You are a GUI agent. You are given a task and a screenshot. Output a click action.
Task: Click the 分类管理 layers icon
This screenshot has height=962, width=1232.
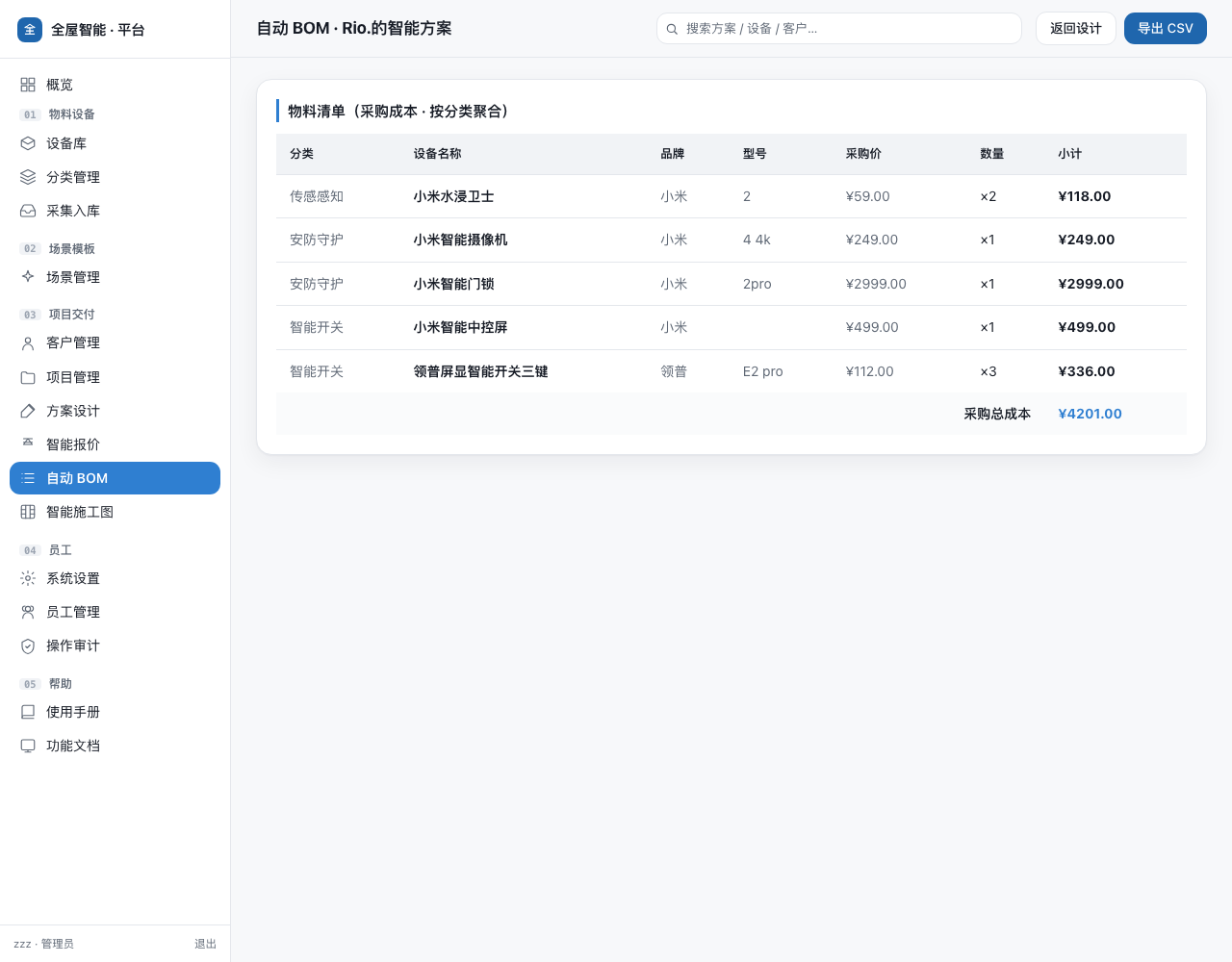28,177
